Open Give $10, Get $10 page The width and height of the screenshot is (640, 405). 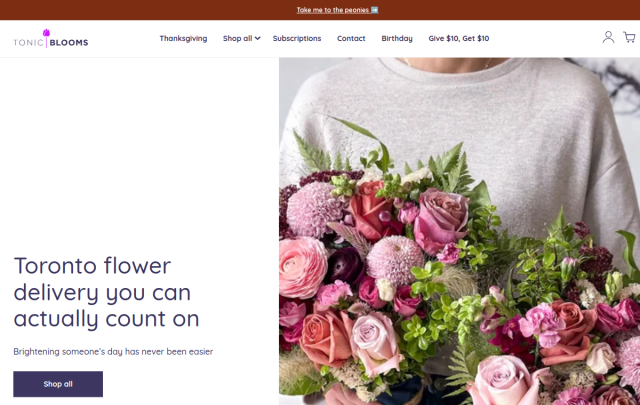click(x=459, y=38)
